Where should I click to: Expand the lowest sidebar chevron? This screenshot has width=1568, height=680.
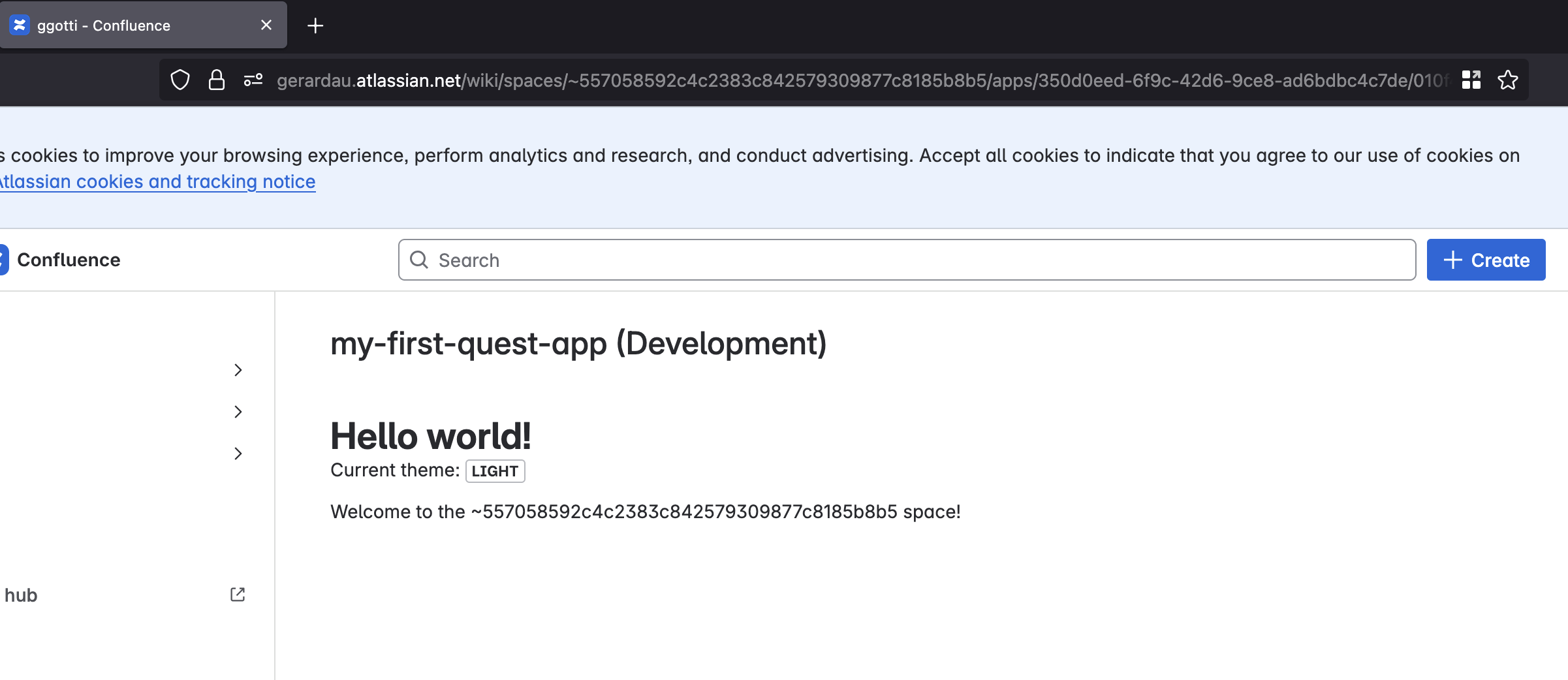238,454
